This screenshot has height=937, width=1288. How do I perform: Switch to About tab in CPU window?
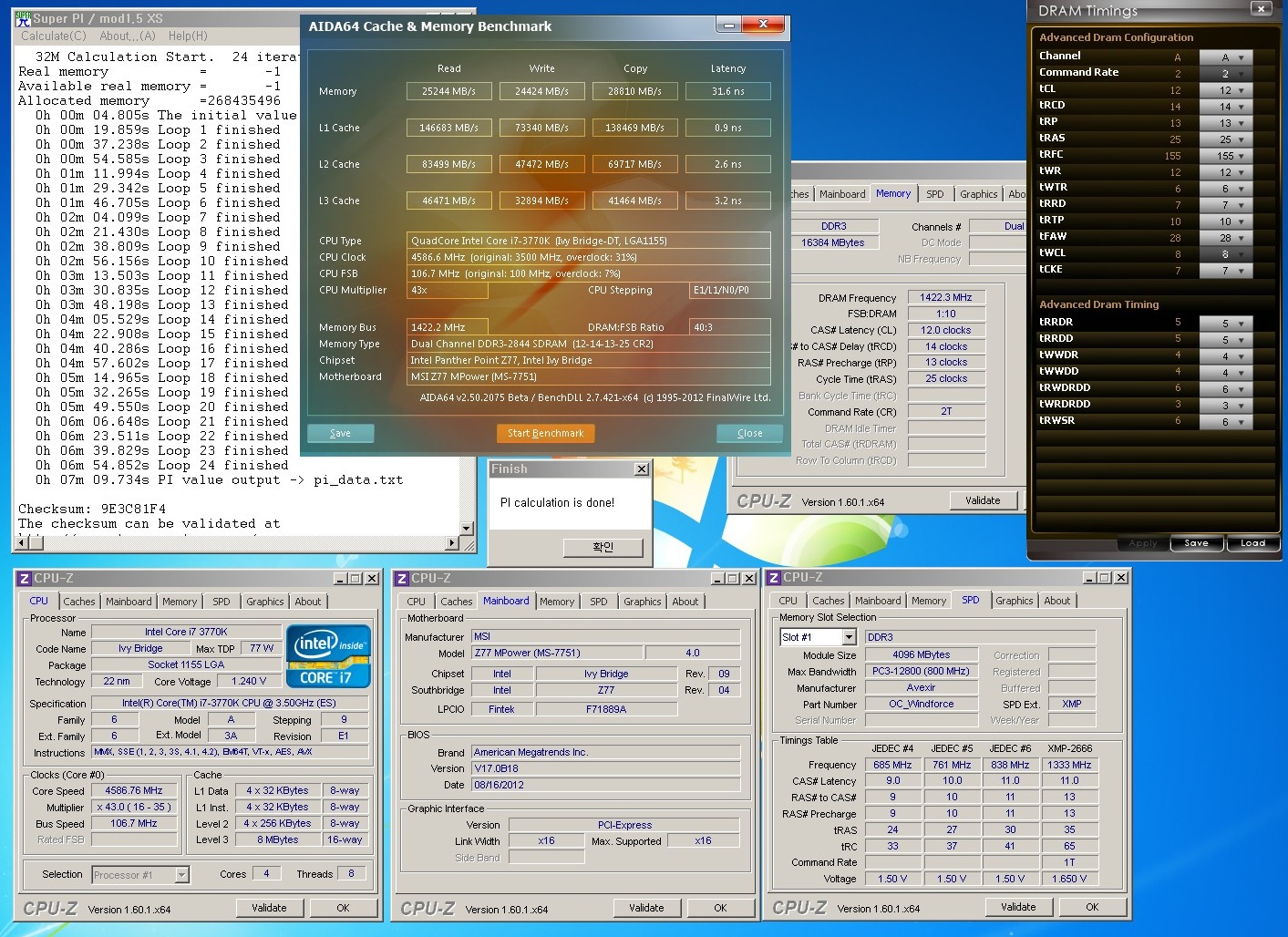308,602
